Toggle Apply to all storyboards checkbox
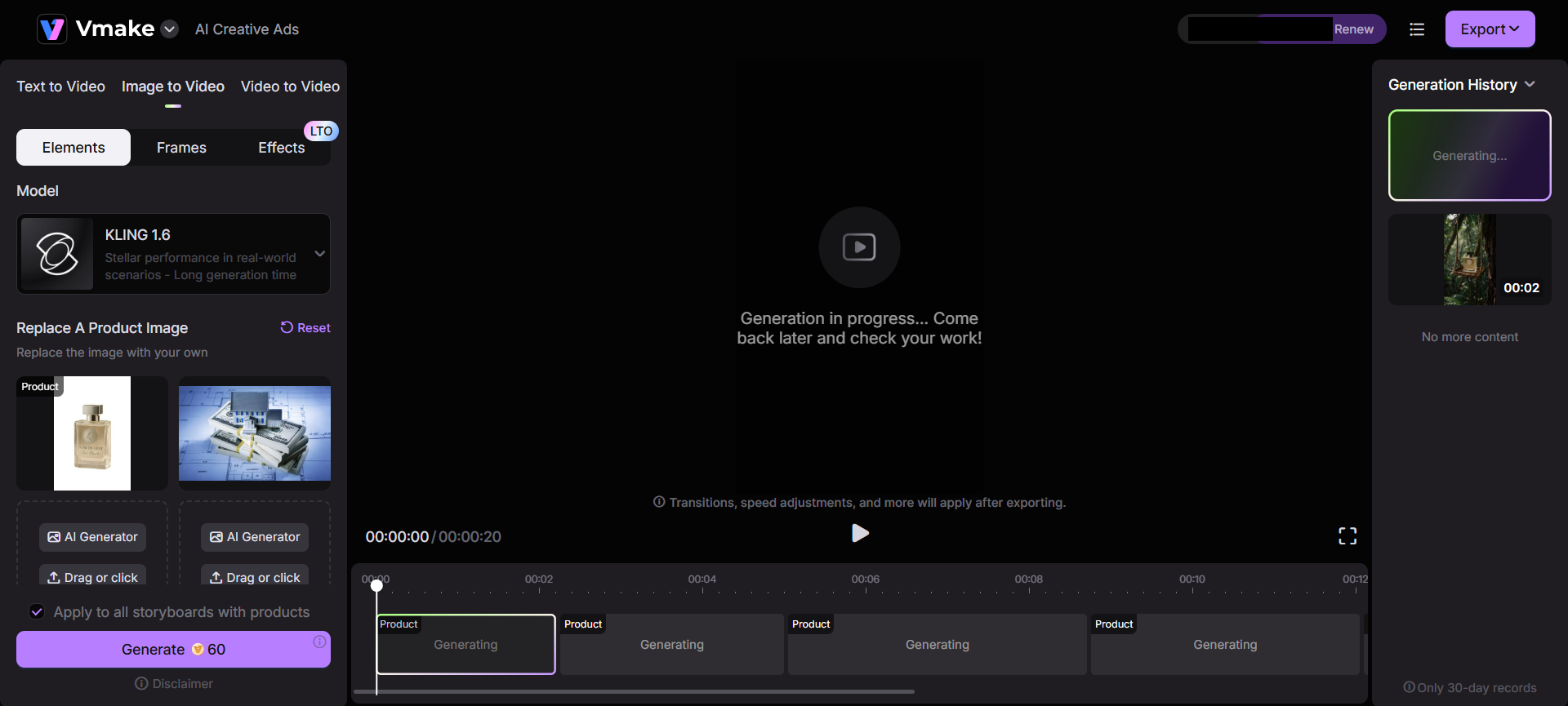Image resolution: width=1568 pixels, height=706 pixels. click(37, 611)
